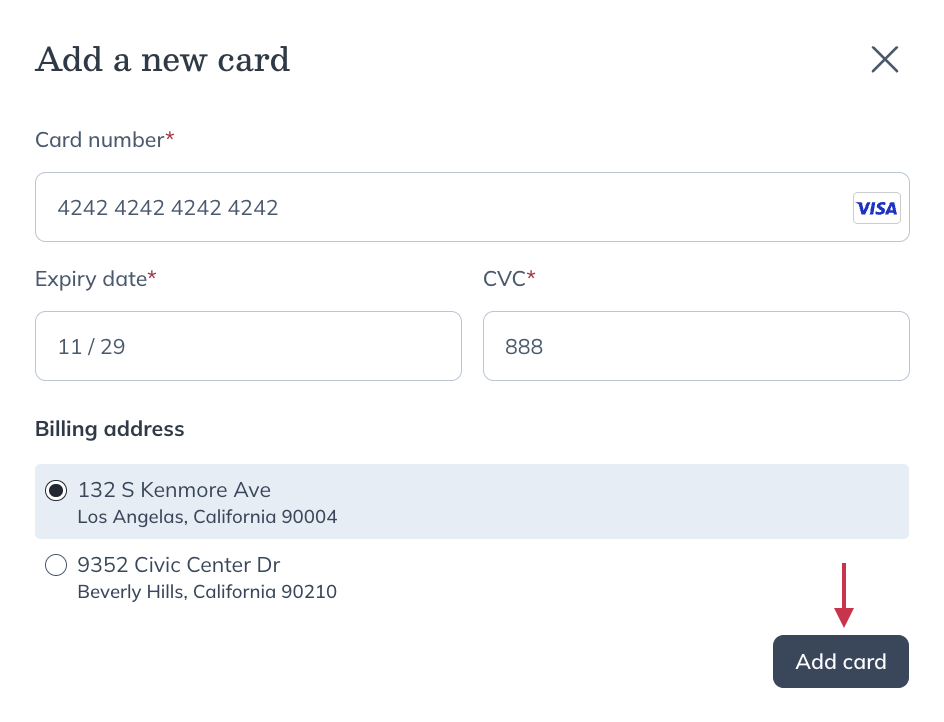Viewport: 944px width, 722px height.
Task: Click the Card number label
Action: (x=99, y=140)
